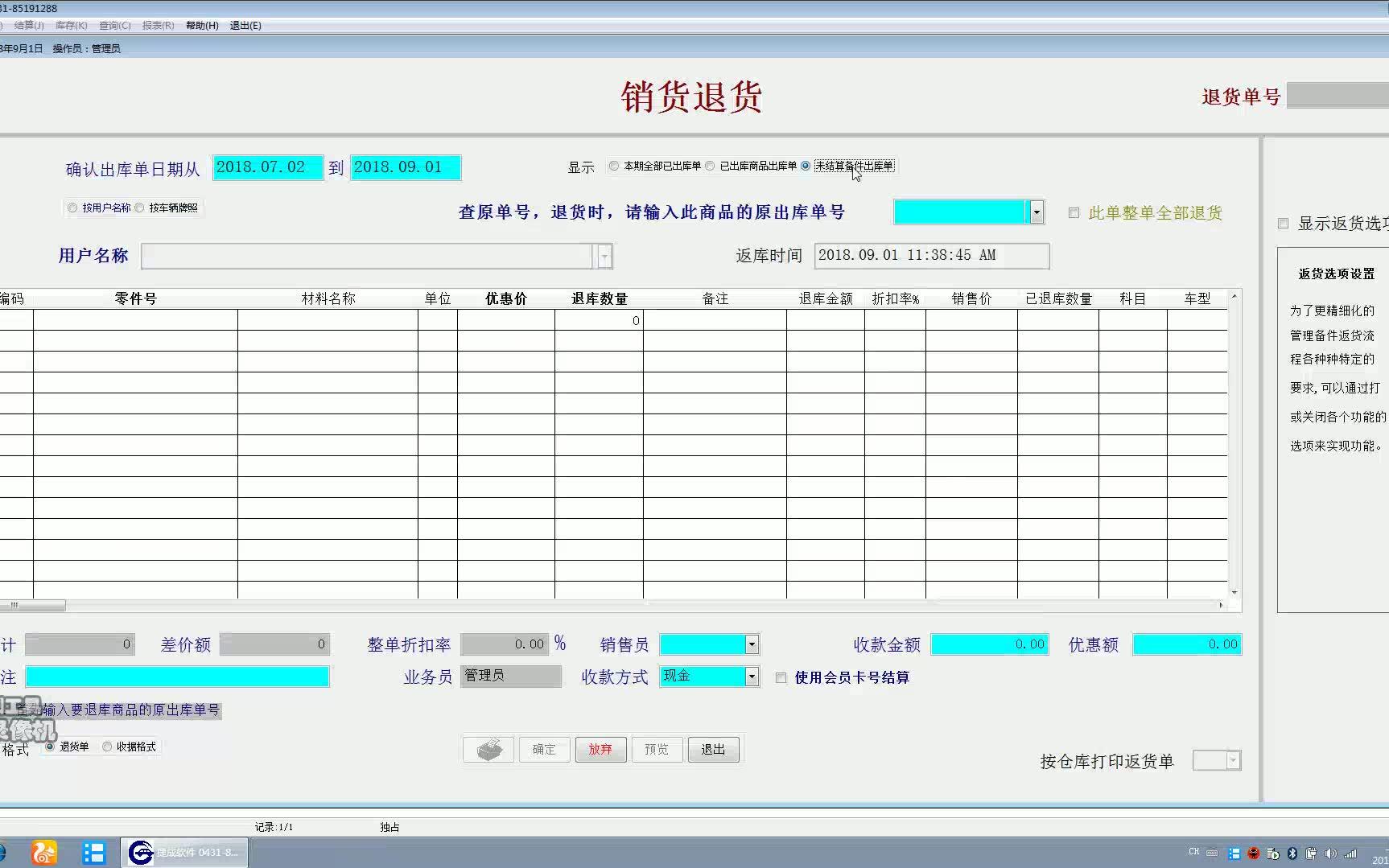This screenshot has height=868, width=1389.
Task: Click the power plug tray icon
Action: 1311,854
